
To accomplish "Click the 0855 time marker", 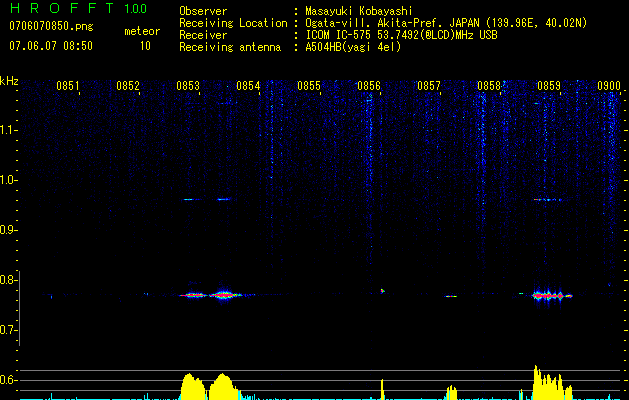I will pyautogui.click(x=309, y=86).
